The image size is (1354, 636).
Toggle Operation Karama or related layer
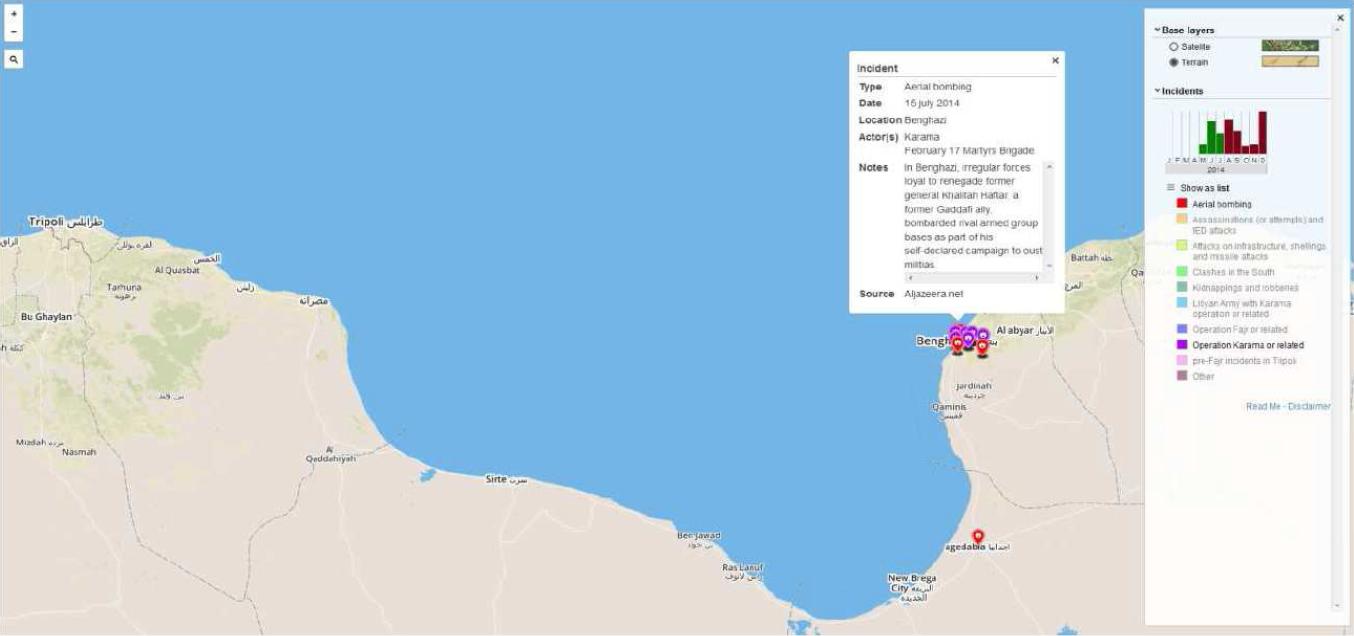pyautogui.click(x=1182, y=345)
